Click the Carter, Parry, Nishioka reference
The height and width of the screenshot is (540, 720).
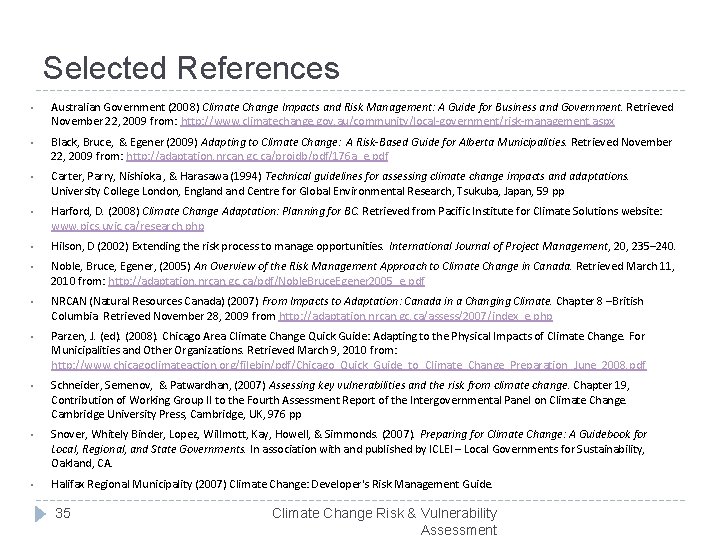click(340, 184)
